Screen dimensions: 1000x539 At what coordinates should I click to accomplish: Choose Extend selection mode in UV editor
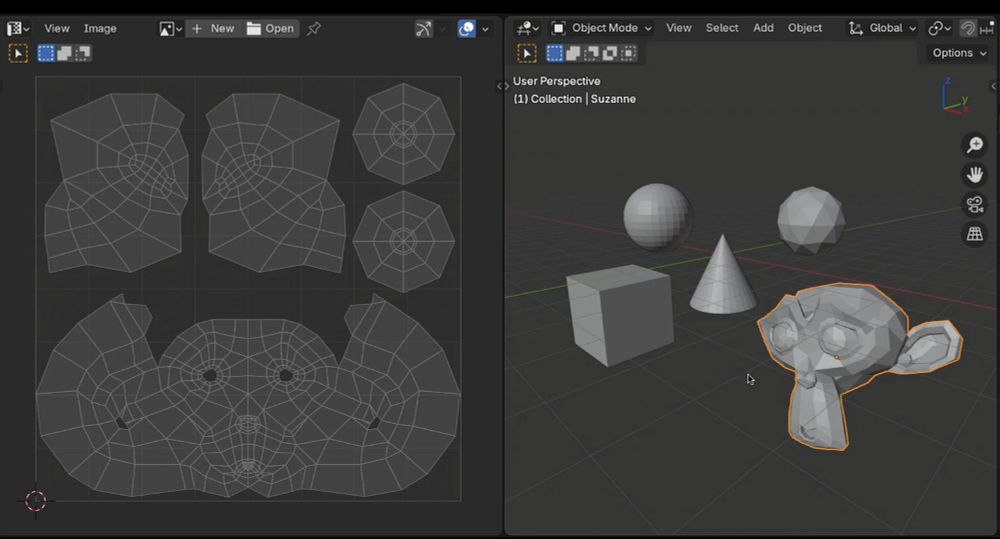pos(64,53)
